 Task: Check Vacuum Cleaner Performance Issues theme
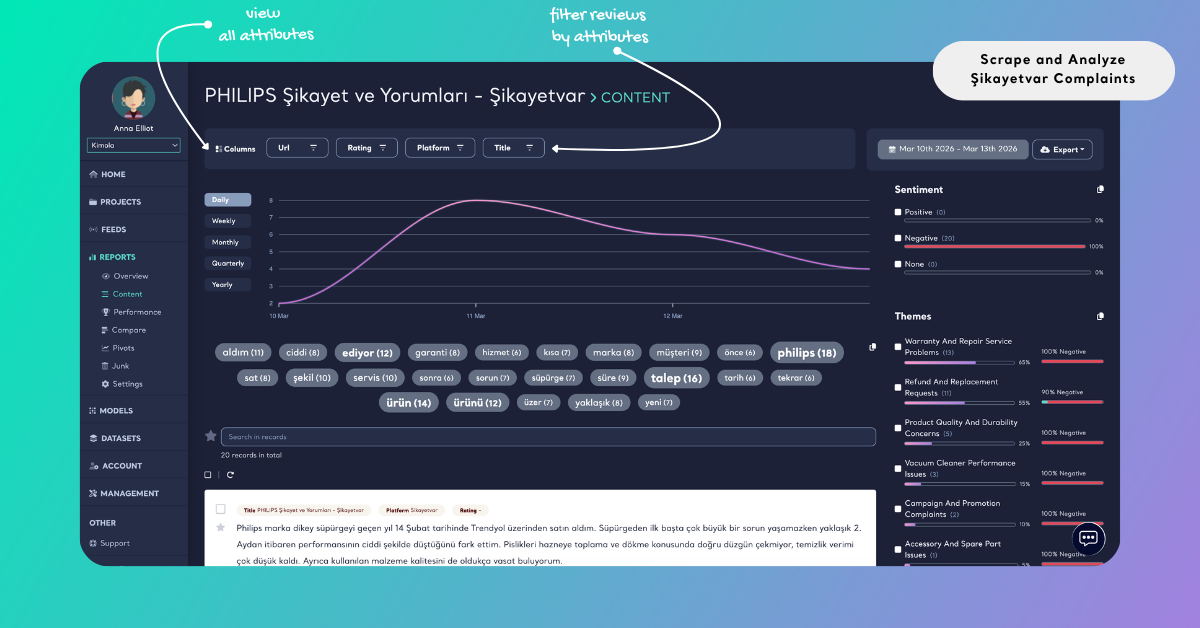(898, 468)
